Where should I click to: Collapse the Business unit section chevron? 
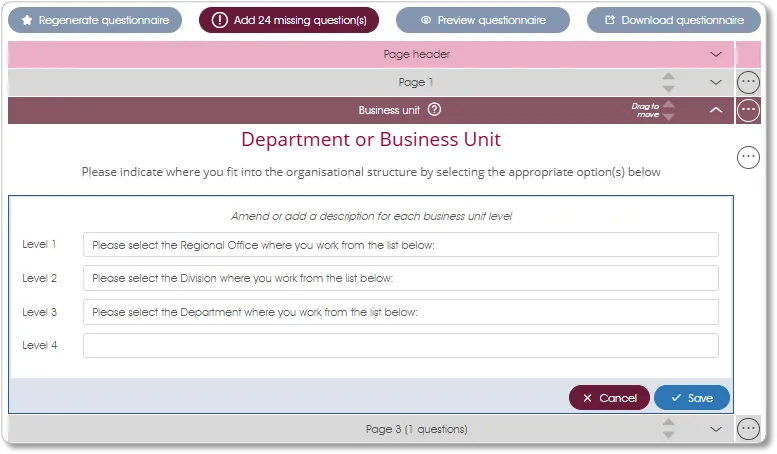[x=716, y=110]
